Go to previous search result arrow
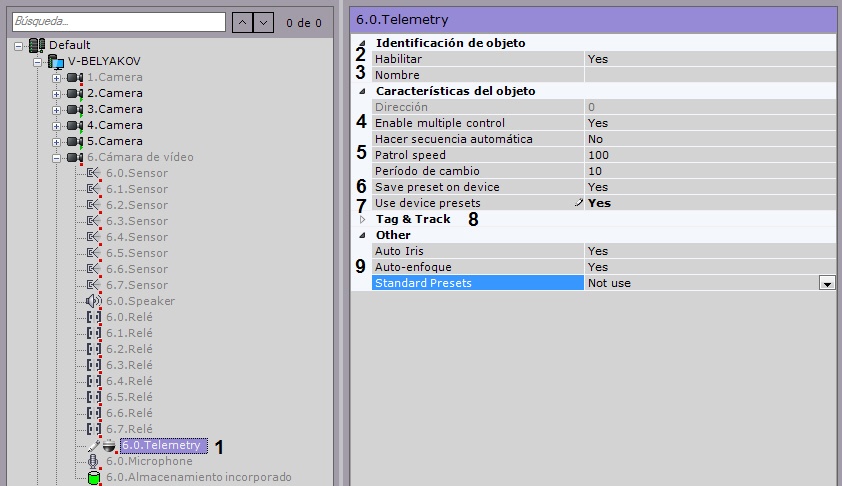Viewport: 842px width, 486px height. click(x=240, y=20)
